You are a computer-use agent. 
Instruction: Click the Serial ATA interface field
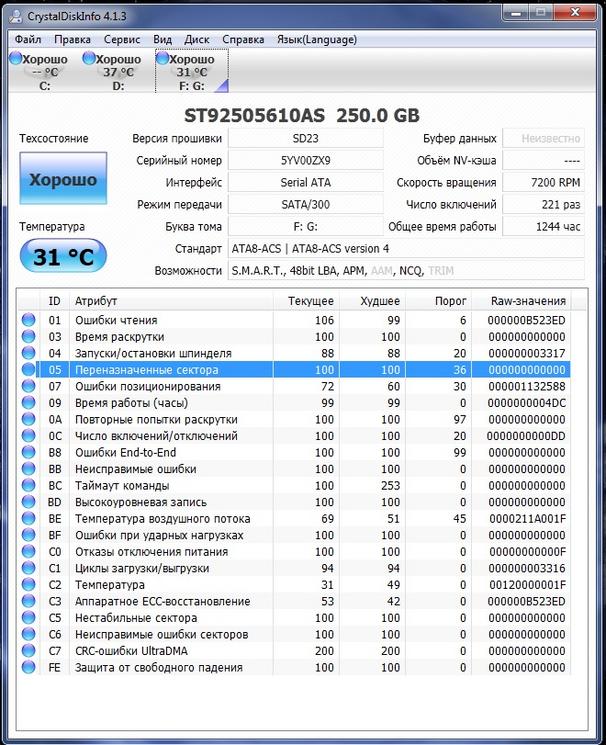pyautogui.click(x=306, y=182)
